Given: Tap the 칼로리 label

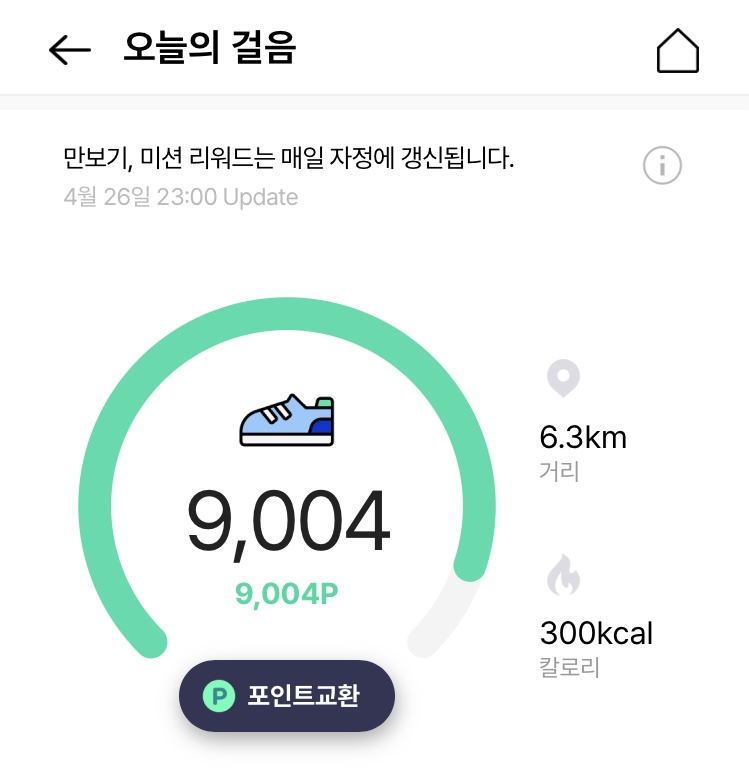Looking at the screenshot, I should pyautogui.click(x=569, y=666).
